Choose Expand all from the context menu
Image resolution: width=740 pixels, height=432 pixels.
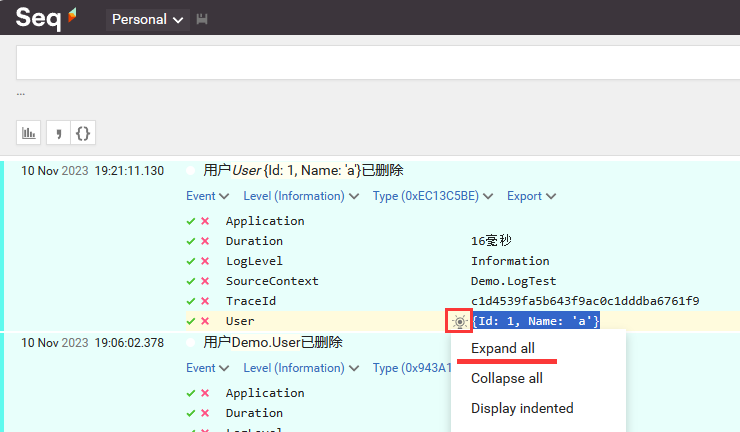[503, 348]
